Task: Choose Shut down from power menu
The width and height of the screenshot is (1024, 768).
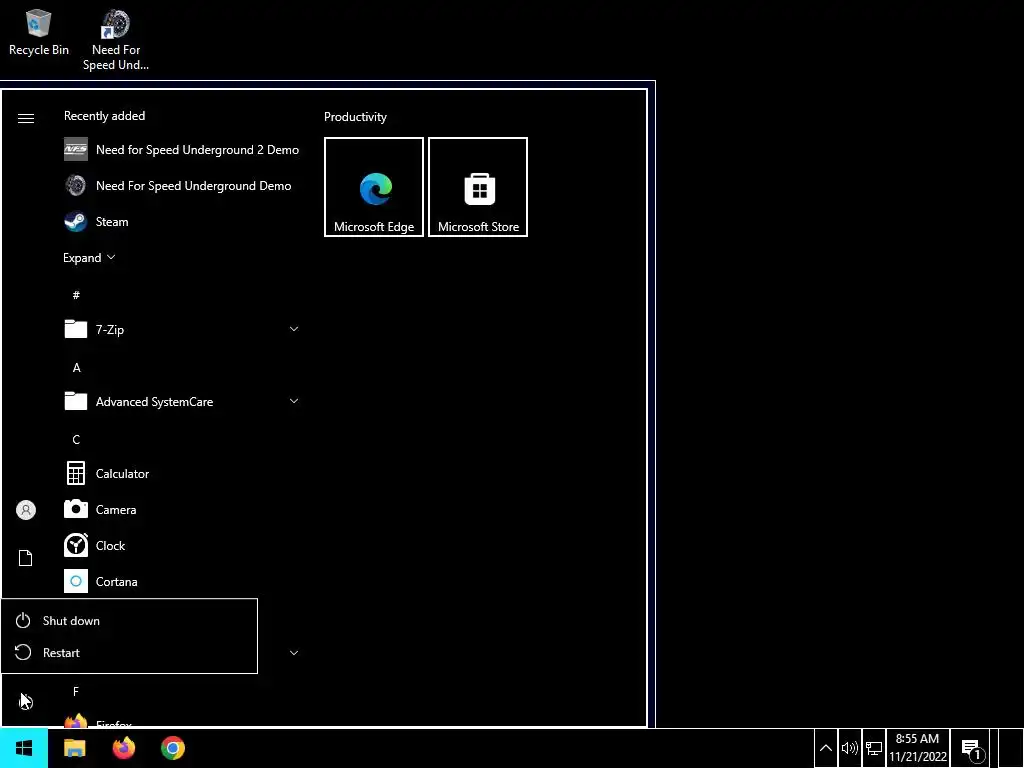Action: [x=129, y=620]
